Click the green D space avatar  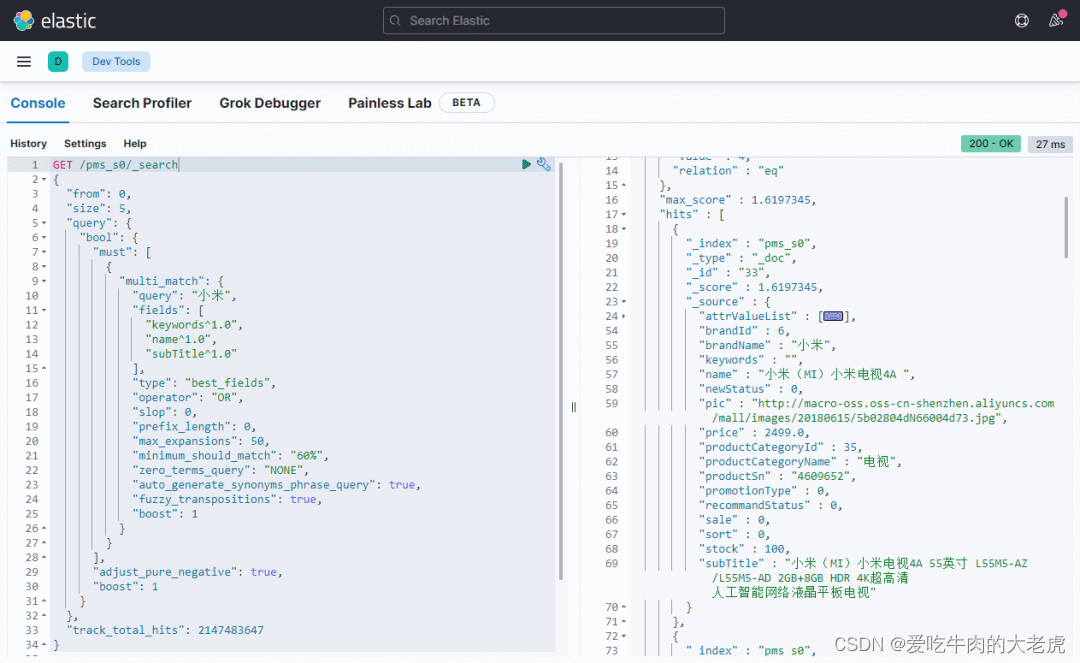point(58,61)
